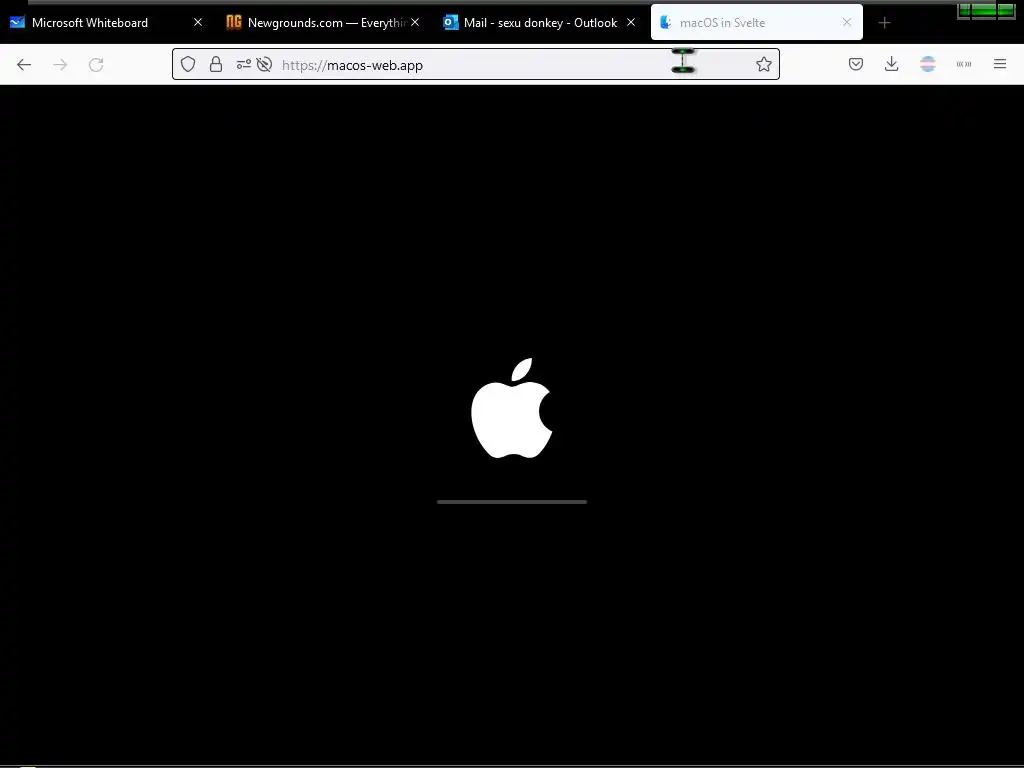Close the macOS in Svelte tab
Image resolution: width=1024 pixels, height=768 pixels.
847,22
